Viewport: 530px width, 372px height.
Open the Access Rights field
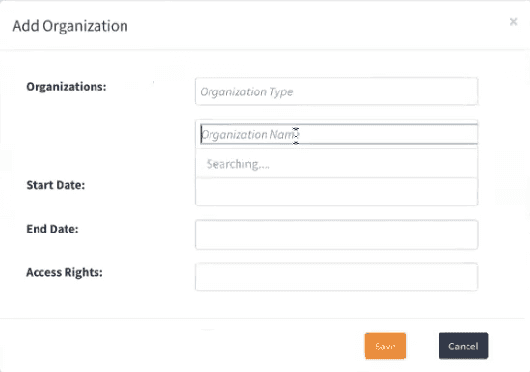pos(336,277)
